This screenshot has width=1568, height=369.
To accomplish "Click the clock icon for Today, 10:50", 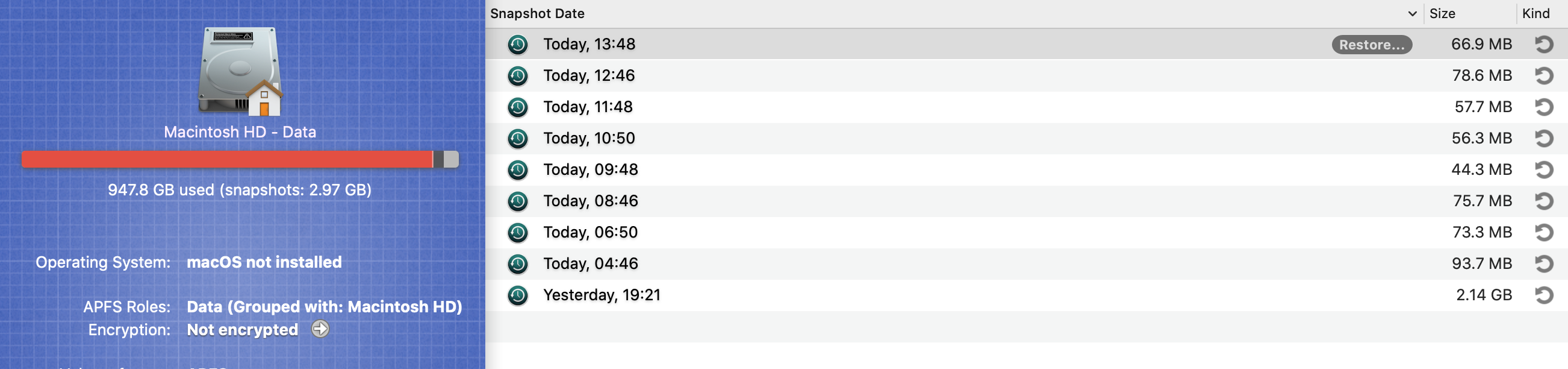I will pos(517,139).
